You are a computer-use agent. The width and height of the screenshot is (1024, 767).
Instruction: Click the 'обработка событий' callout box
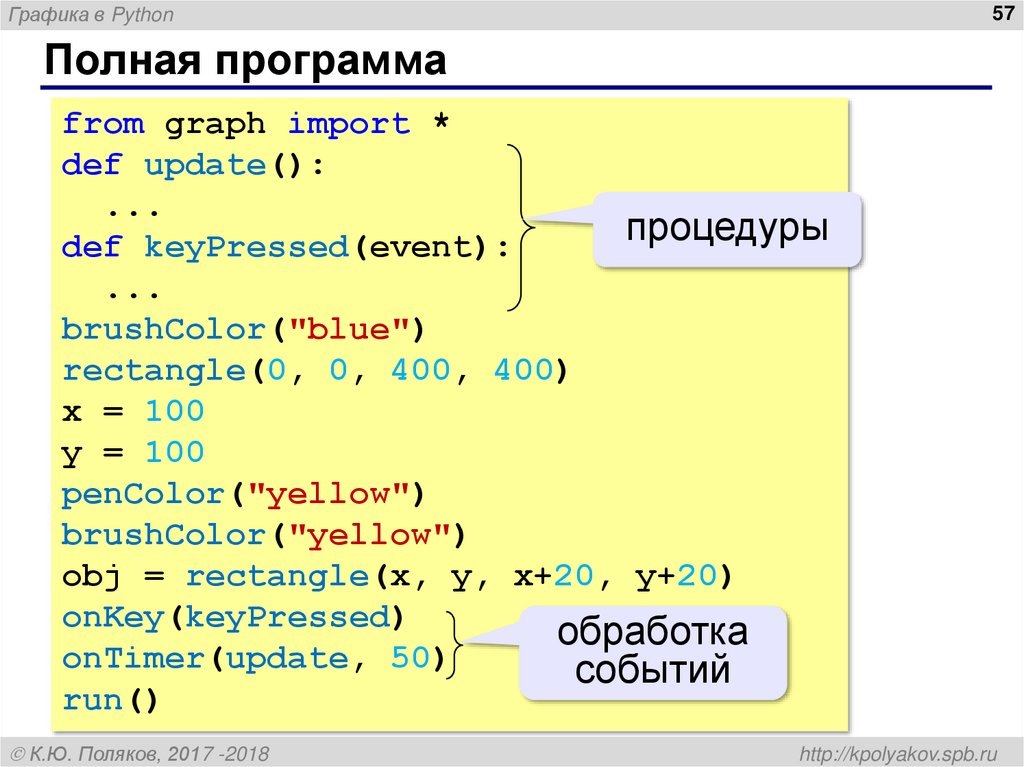(x=653, y=652)
